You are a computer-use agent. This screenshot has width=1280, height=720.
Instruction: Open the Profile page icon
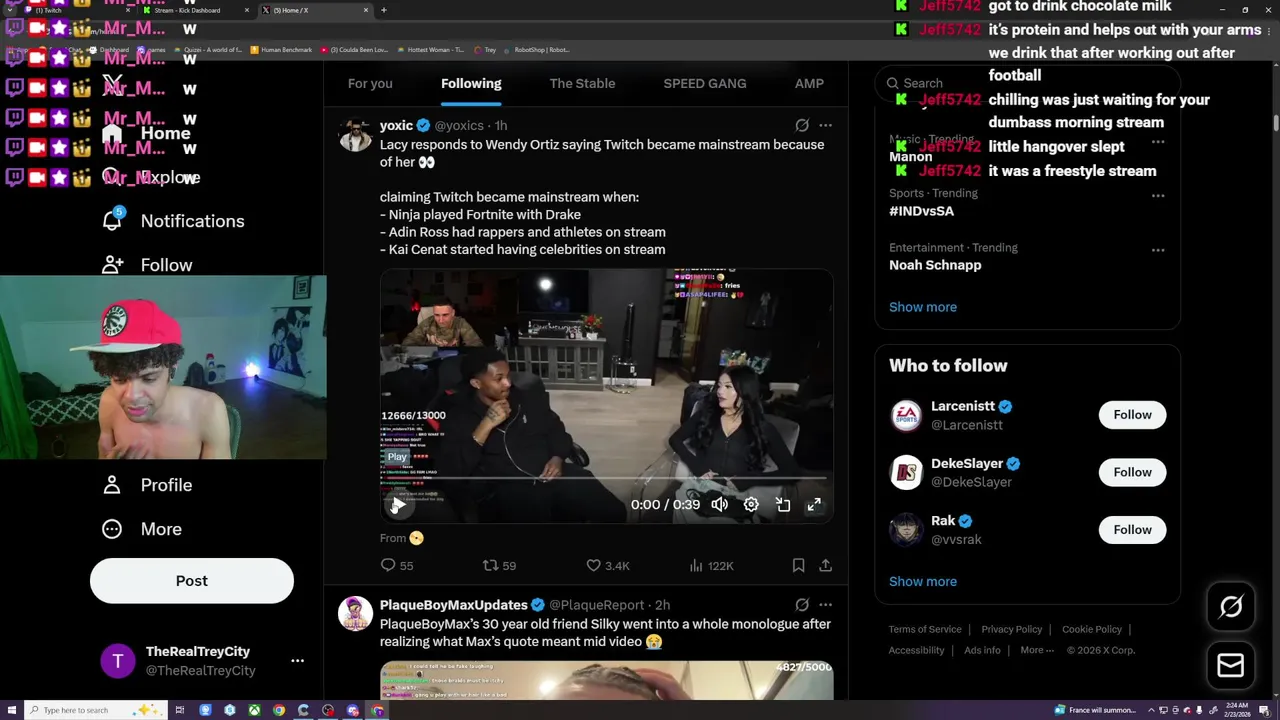coord(112,485)
